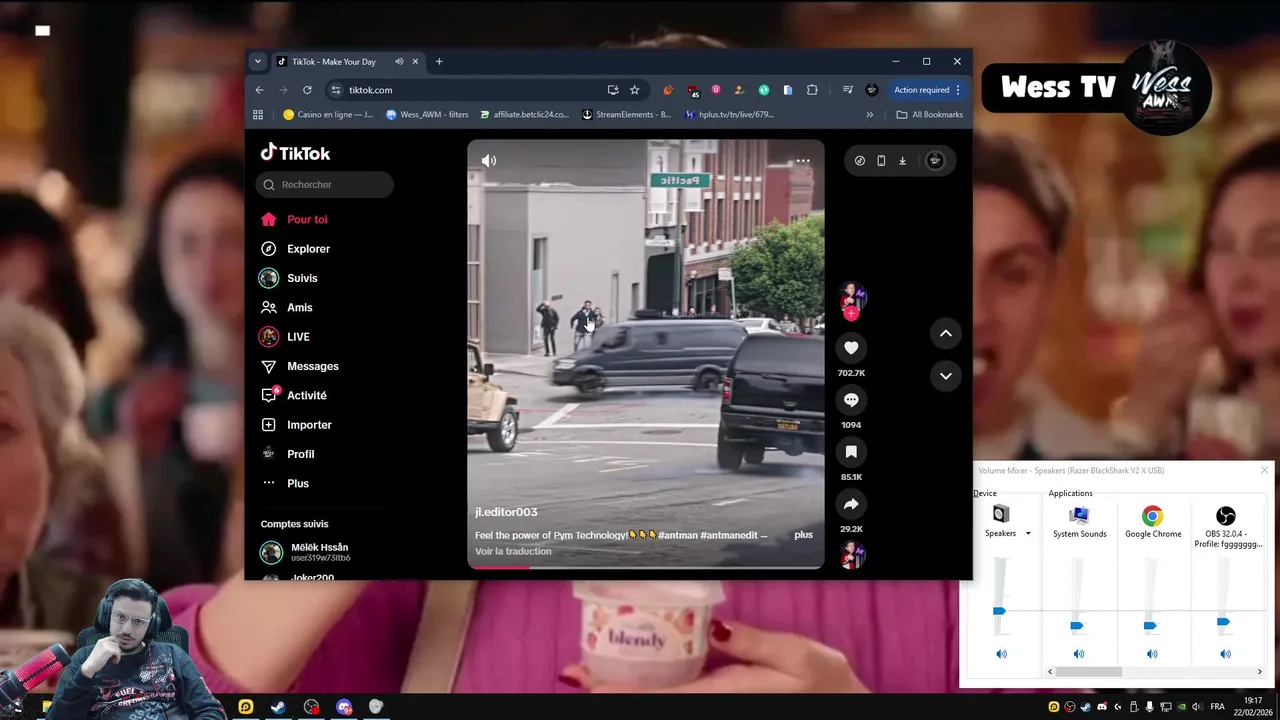
Task: Click the #antman hashtag
Action: (678, 535)
